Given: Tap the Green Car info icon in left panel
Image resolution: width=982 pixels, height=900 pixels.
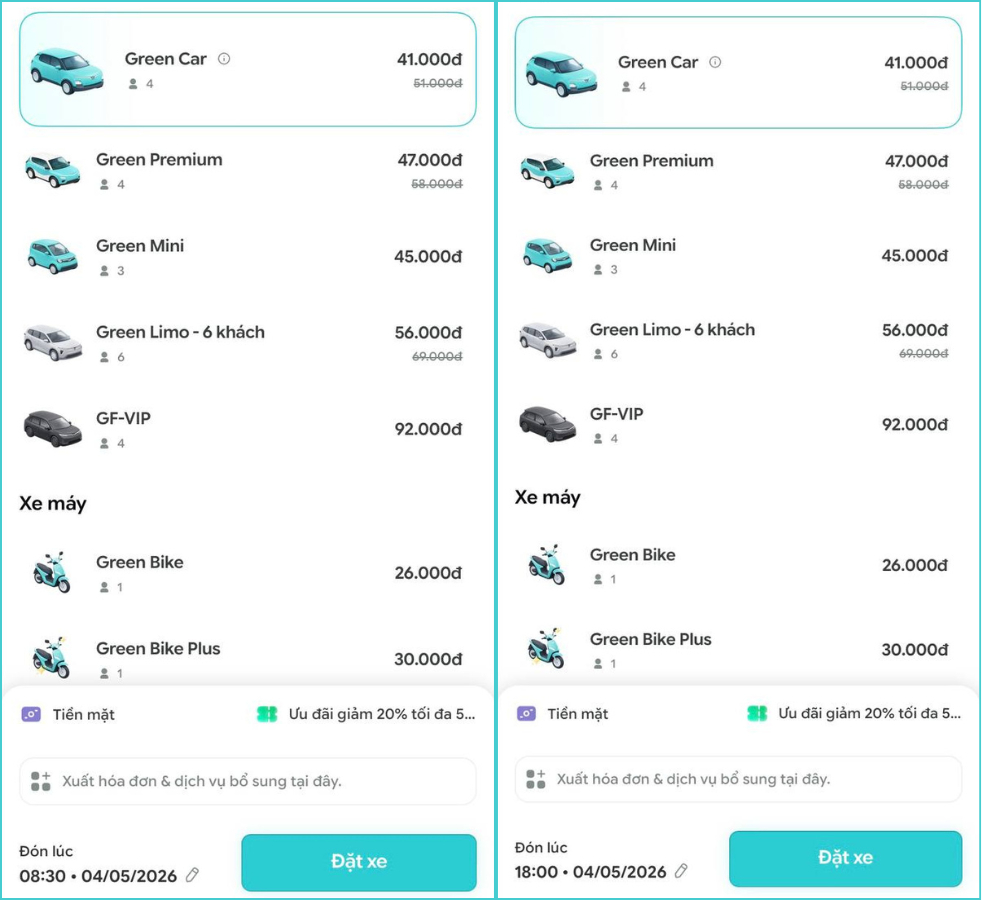Looking at the screenshot, I should point(224,59).
